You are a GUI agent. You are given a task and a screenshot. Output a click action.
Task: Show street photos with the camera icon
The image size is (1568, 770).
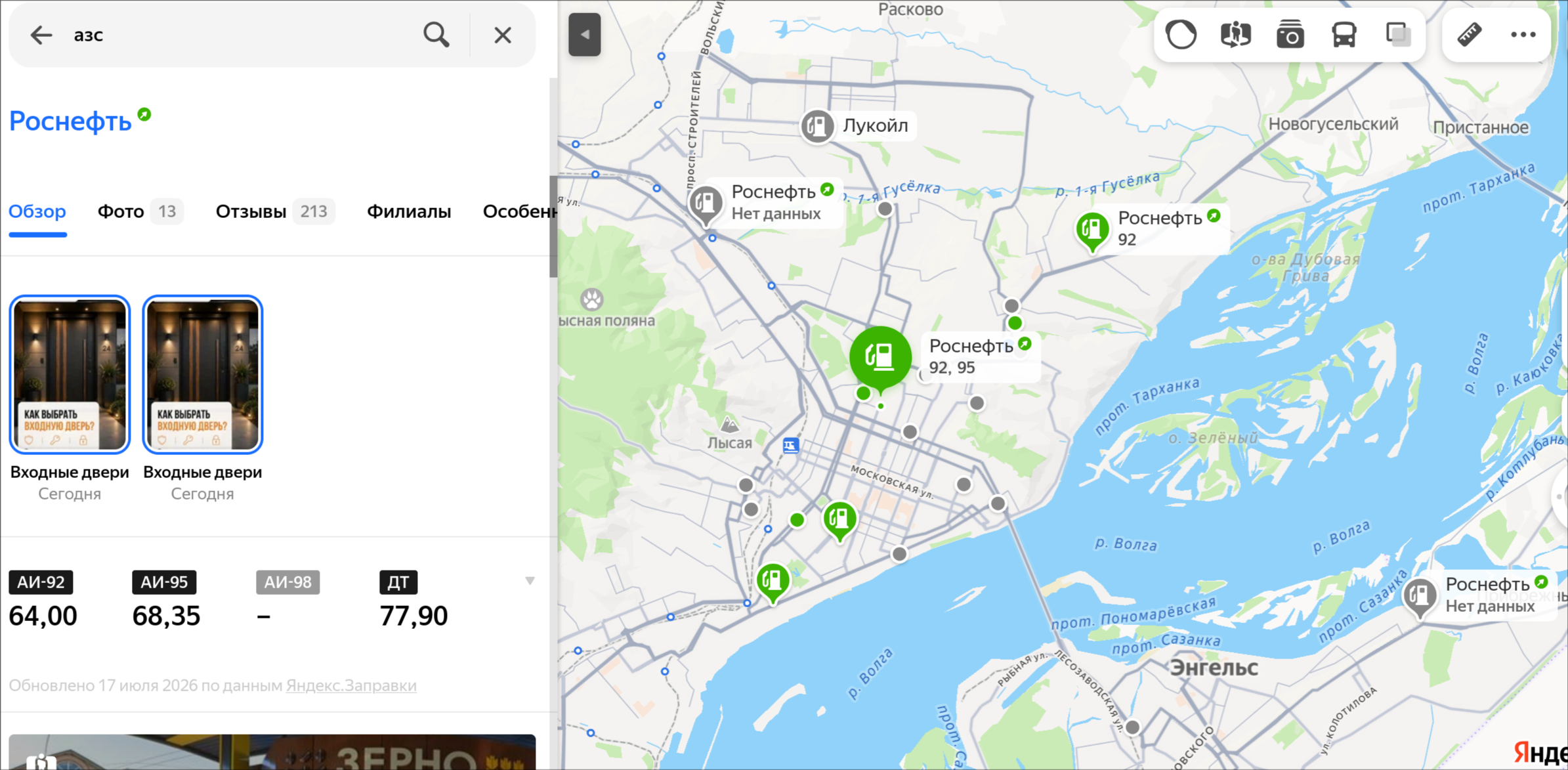(x=1290, y=35)
